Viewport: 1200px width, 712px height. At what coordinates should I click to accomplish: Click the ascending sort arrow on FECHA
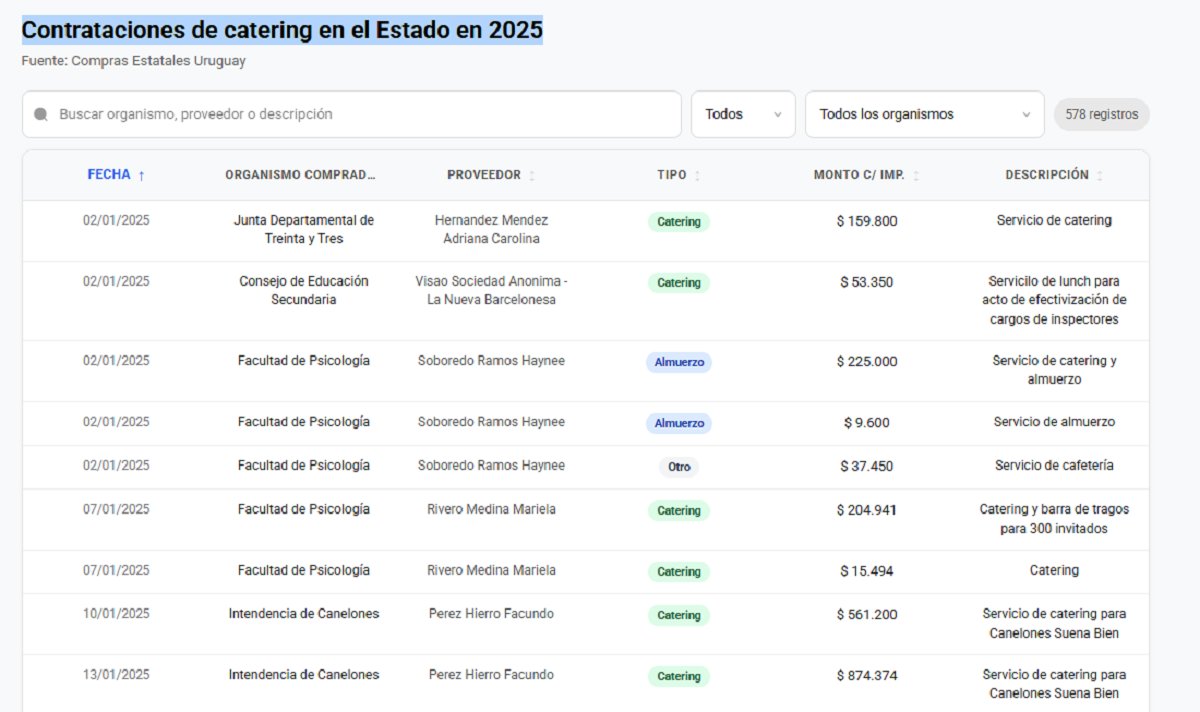point(142,174)
